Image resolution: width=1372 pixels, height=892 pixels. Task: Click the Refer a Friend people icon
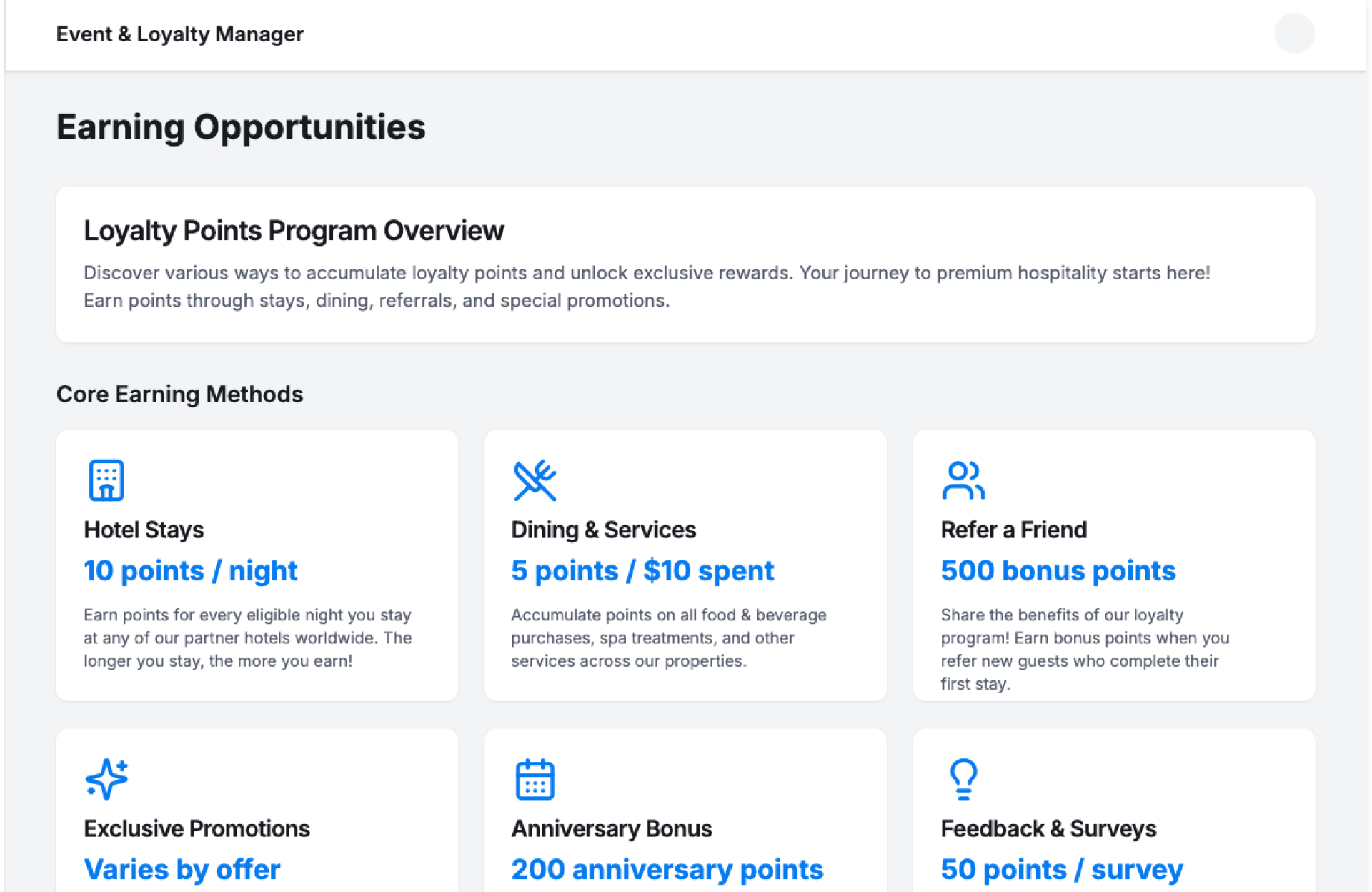point(963,480)
